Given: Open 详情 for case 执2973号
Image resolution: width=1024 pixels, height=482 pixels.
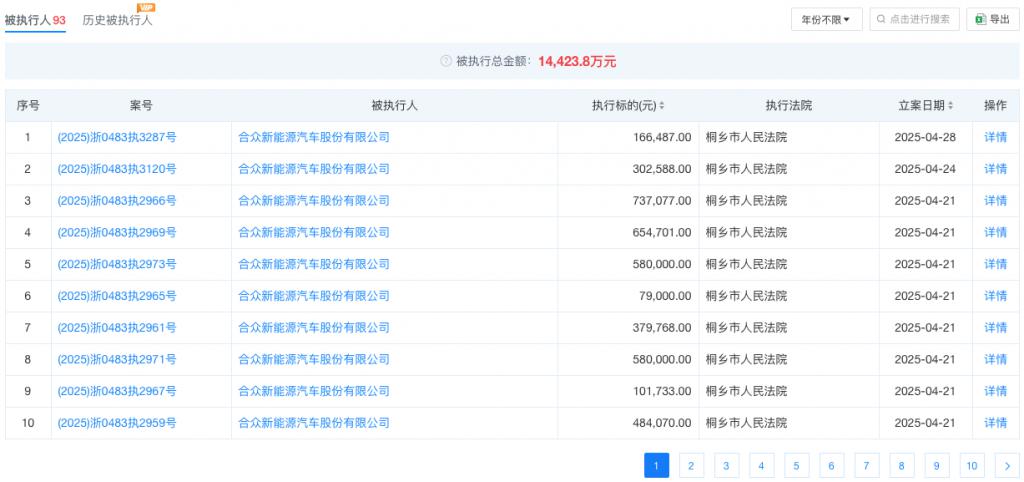Looking at the screenshot, I should click(x=995, y=265).
